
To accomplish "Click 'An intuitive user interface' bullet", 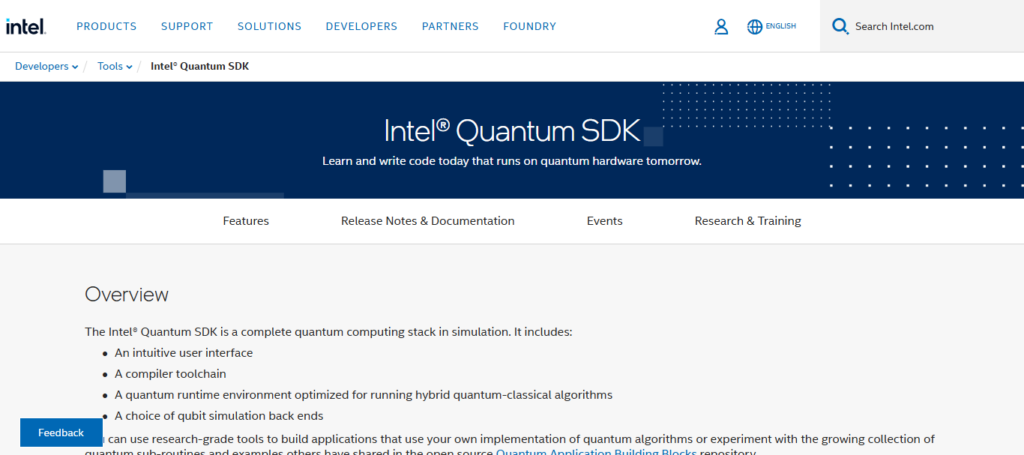I will pyautogui.click(x=184, y=353).
